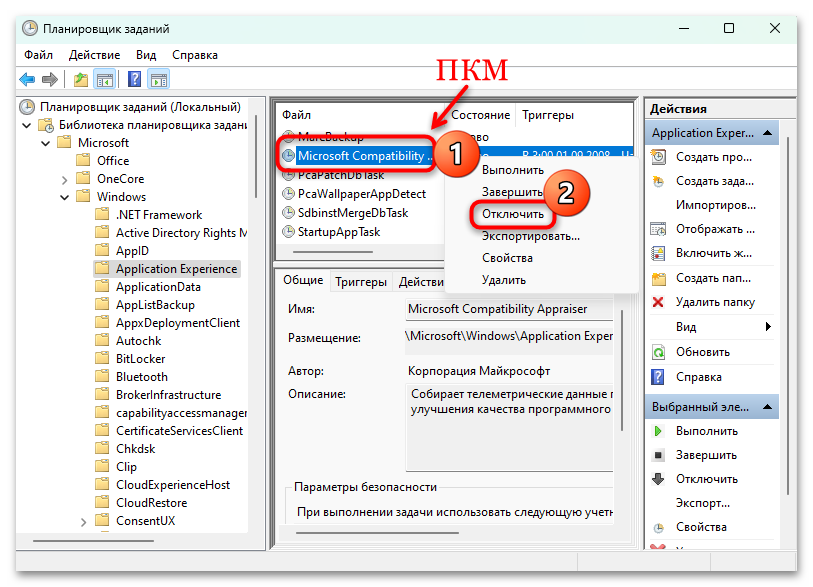Collapse the Библиотека планировщика tree node

[27, 125]
